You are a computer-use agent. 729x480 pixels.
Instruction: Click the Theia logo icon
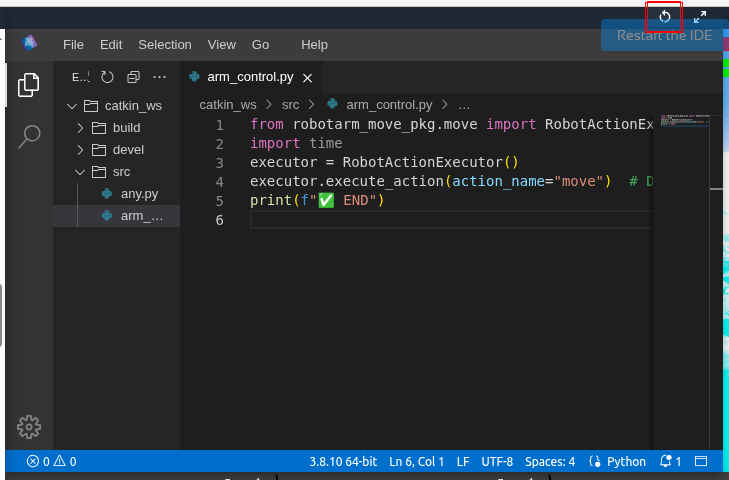[29, 43]
